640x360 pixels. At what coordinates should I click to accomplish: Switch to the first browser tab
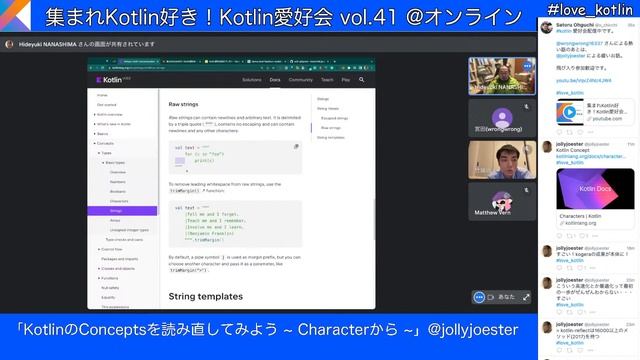(139, 61)
